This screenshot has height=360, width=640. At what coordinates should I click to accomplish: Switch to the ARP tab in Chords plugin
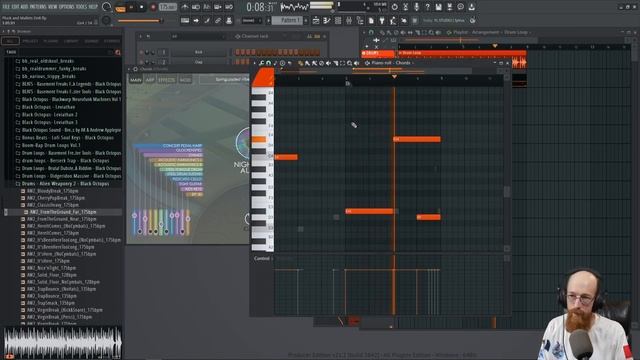150,80
